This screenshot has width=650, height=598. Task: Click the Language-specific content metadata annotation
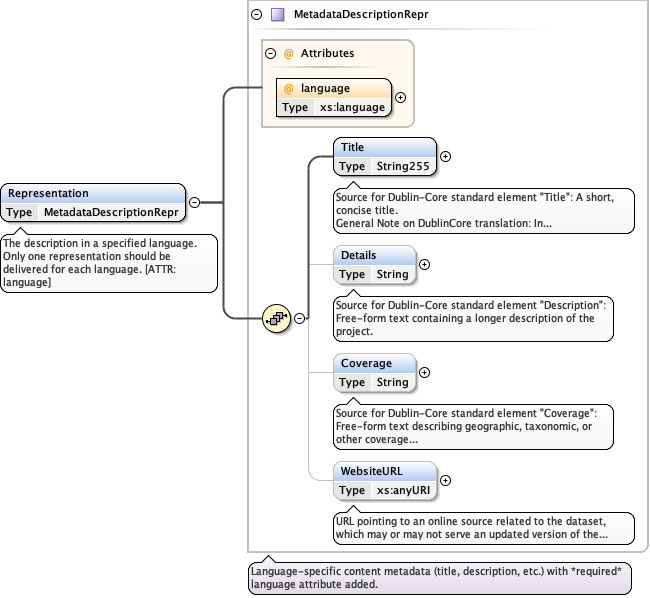(440, 577)
